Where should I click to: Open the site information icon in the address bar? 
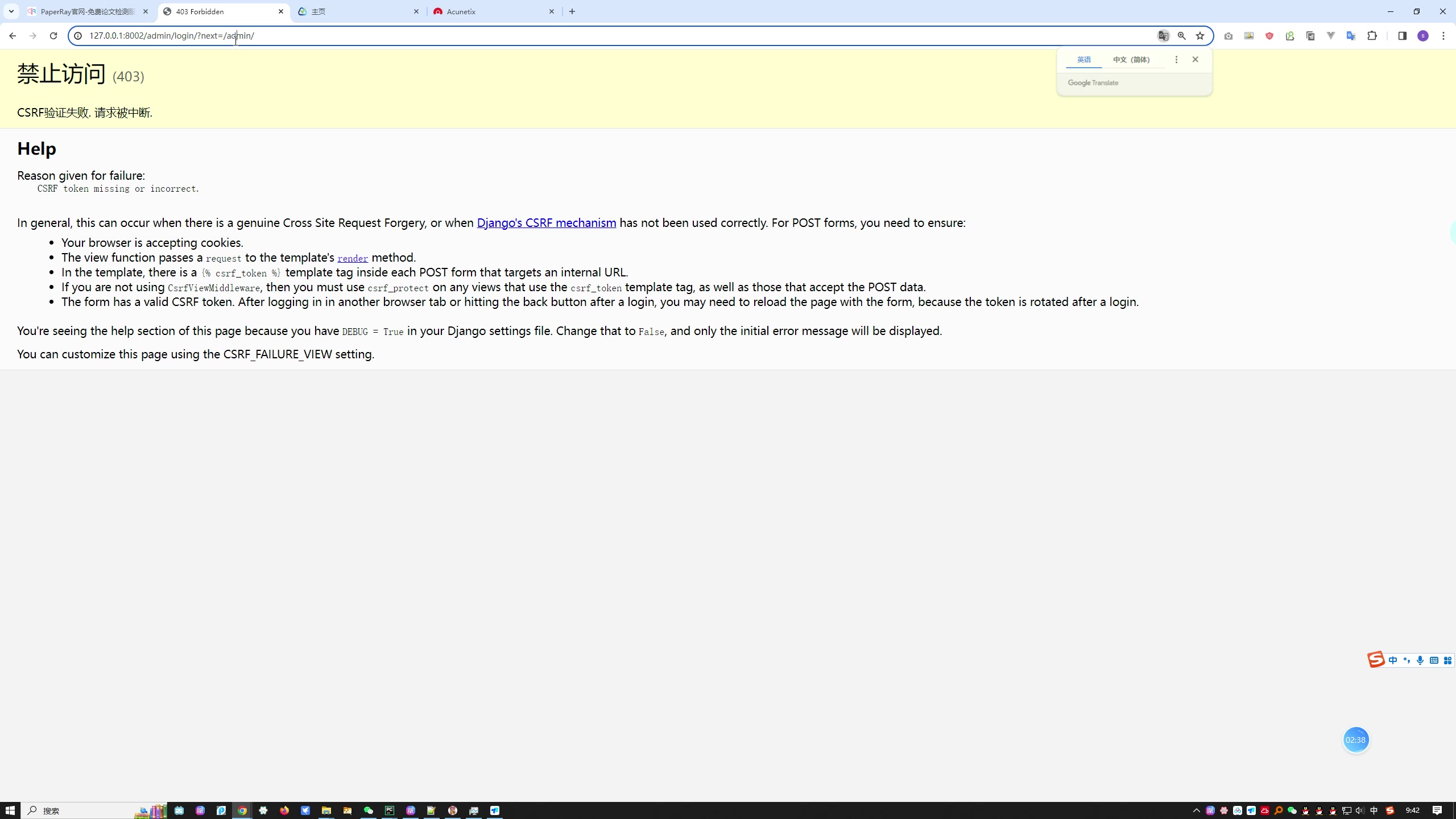[78, 35]
